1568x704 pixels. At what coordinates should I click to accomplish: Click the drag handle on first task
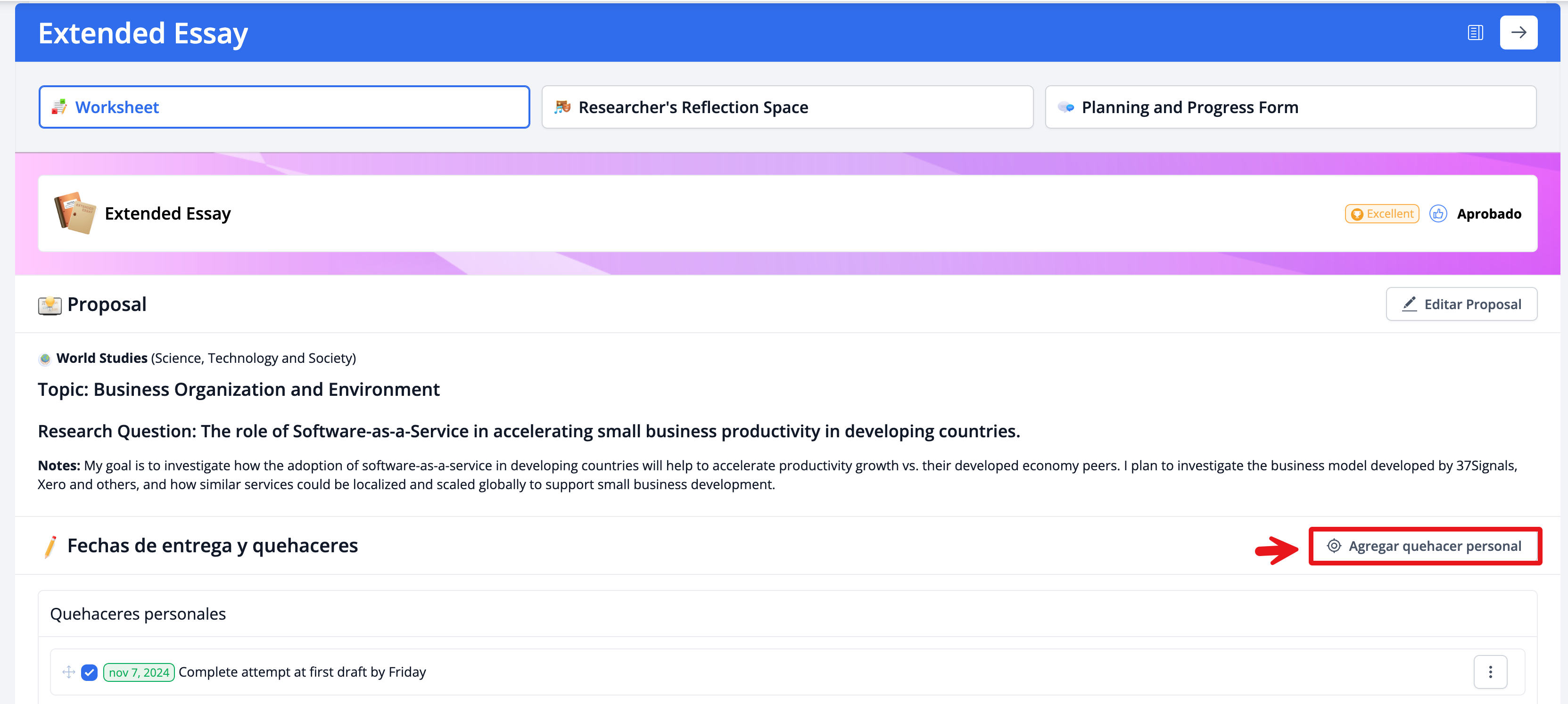69,672
